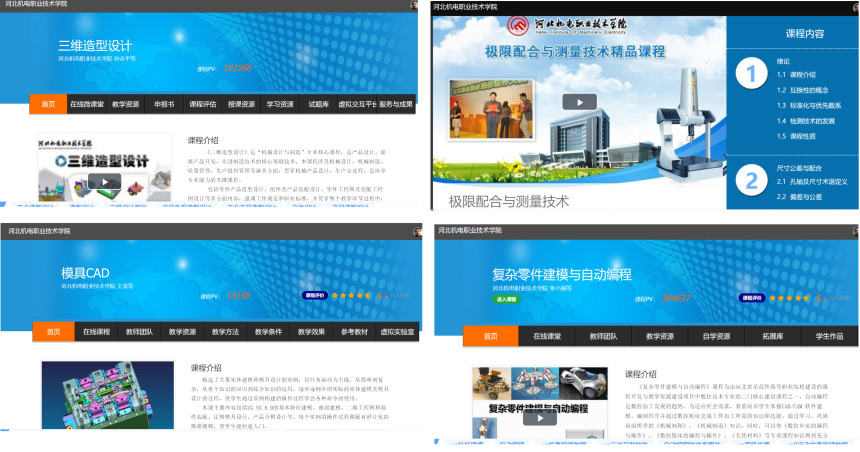Open 首页 tab on 三维造型设计 page

[48, 104]
